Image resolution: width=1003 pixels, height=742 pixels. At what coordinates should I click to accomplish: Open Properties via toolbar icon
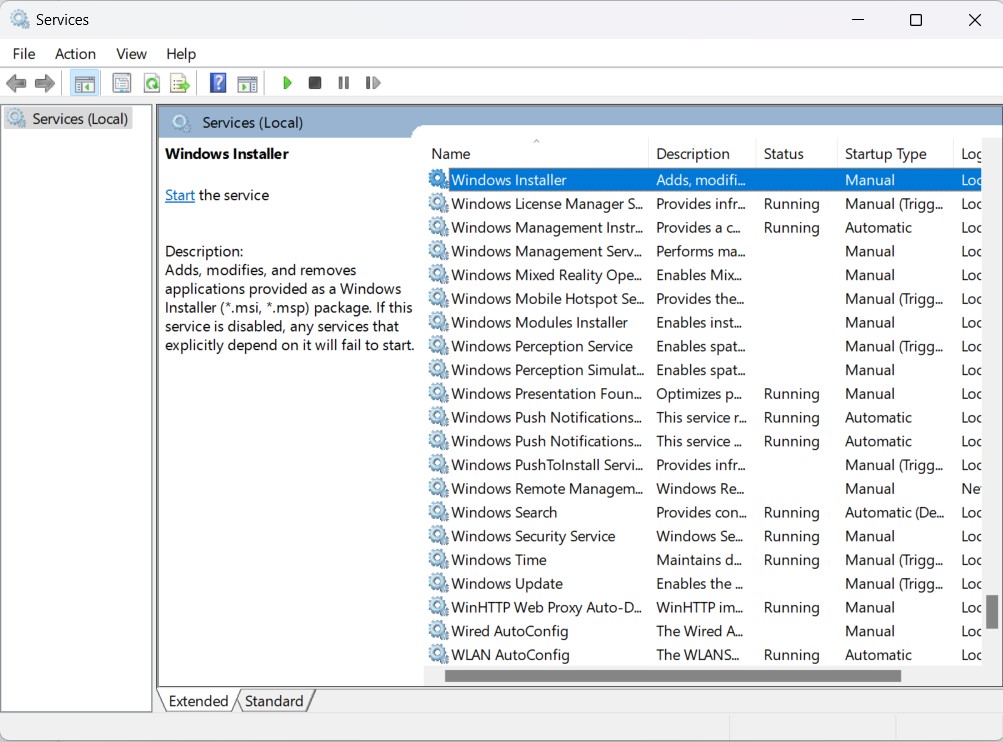[x=122, y=83]
